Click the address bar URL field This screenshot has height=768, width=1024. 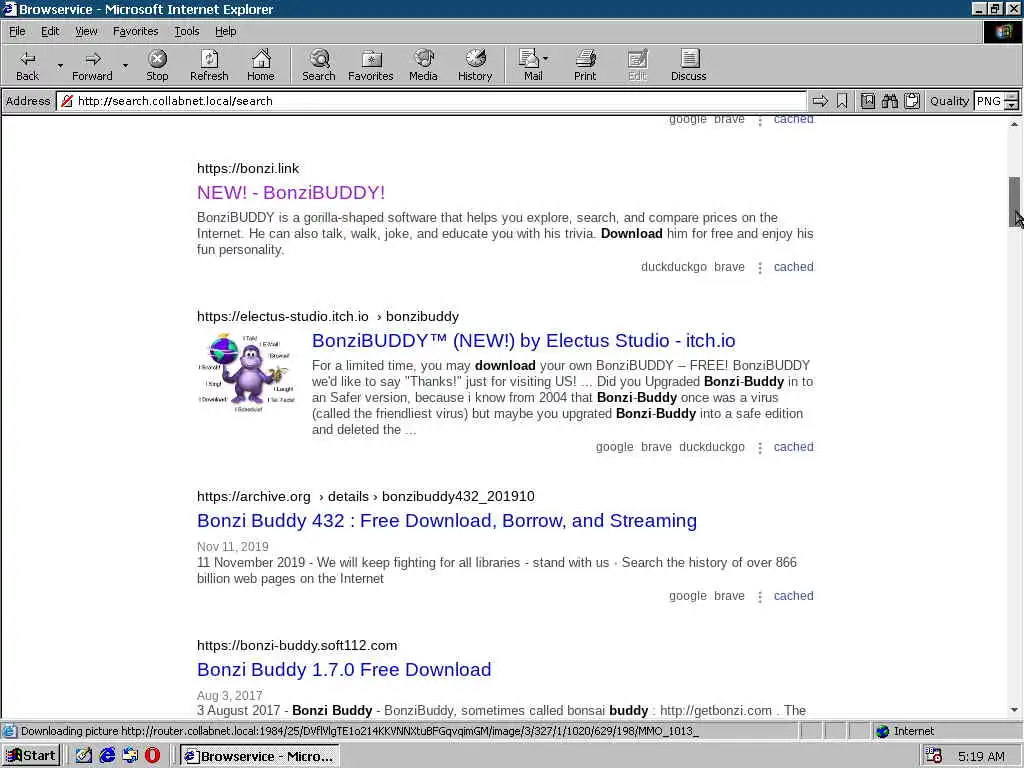point(431,101)
